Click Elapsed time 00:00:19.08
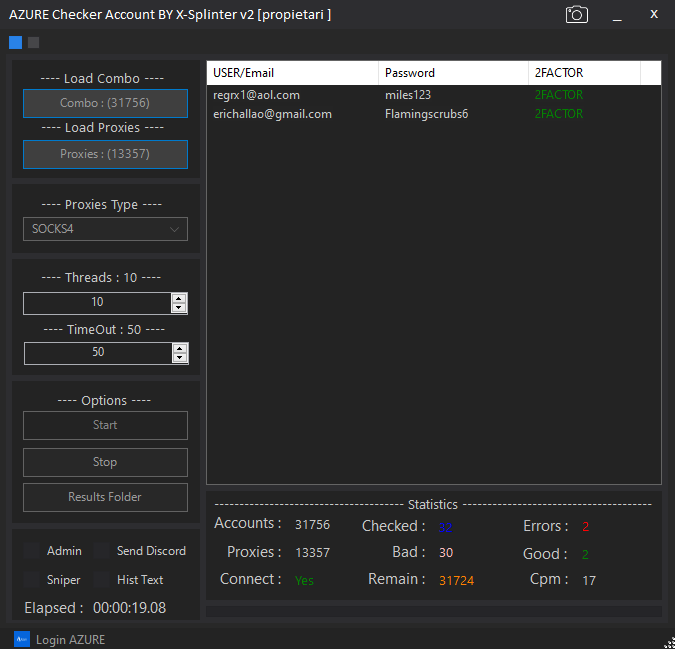The width and height of the screenshot is (675, 649). click(x=130, y=608)
